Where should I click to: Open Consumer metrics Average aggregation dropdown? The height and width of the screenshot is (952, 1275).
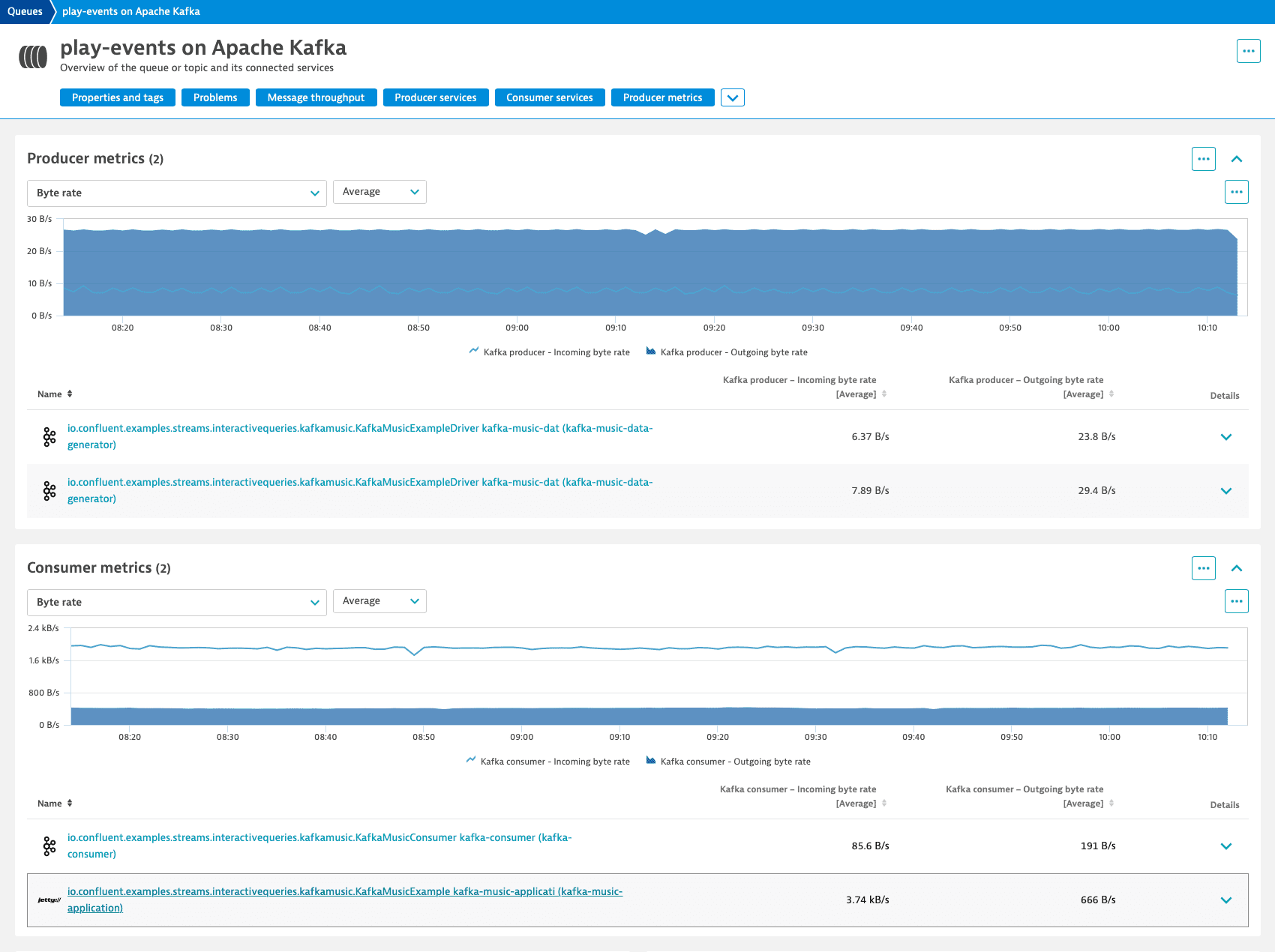[379, 601]
